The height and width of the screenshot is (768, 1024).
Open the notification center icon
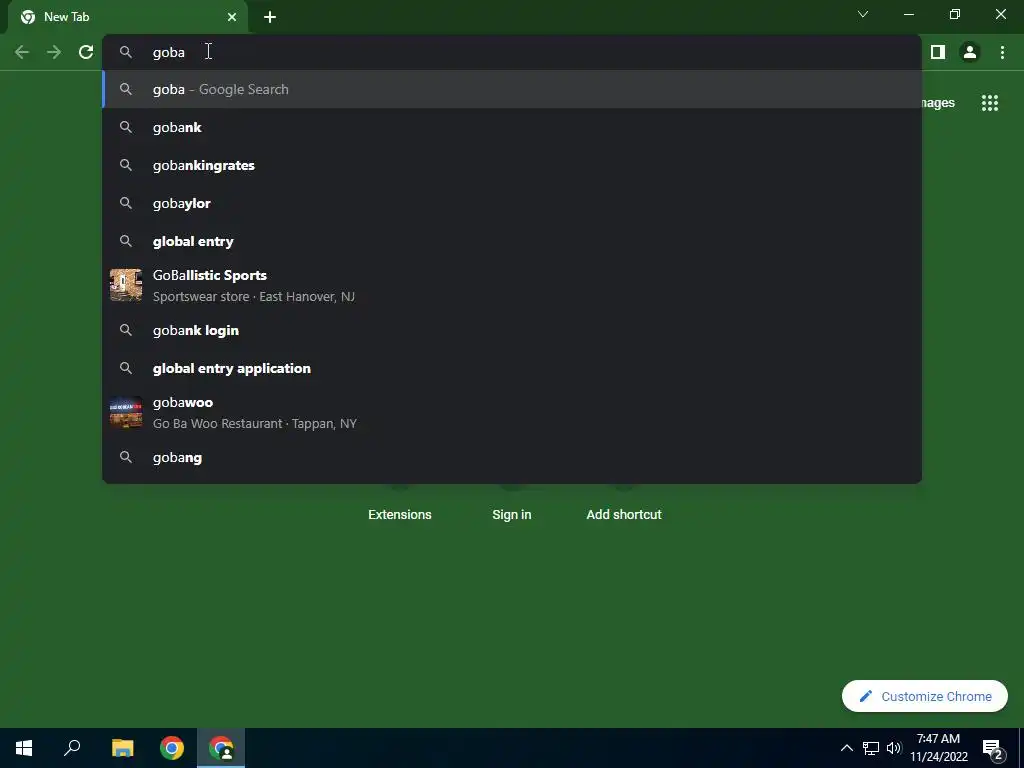[x=993, y=748]
